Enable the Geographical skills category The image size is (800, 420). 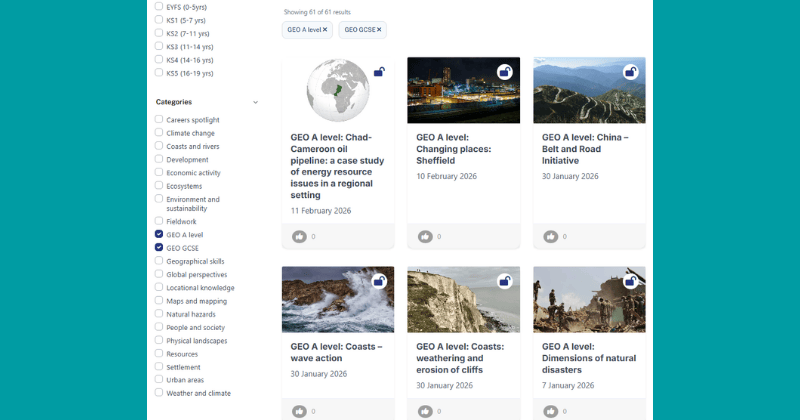159,261
